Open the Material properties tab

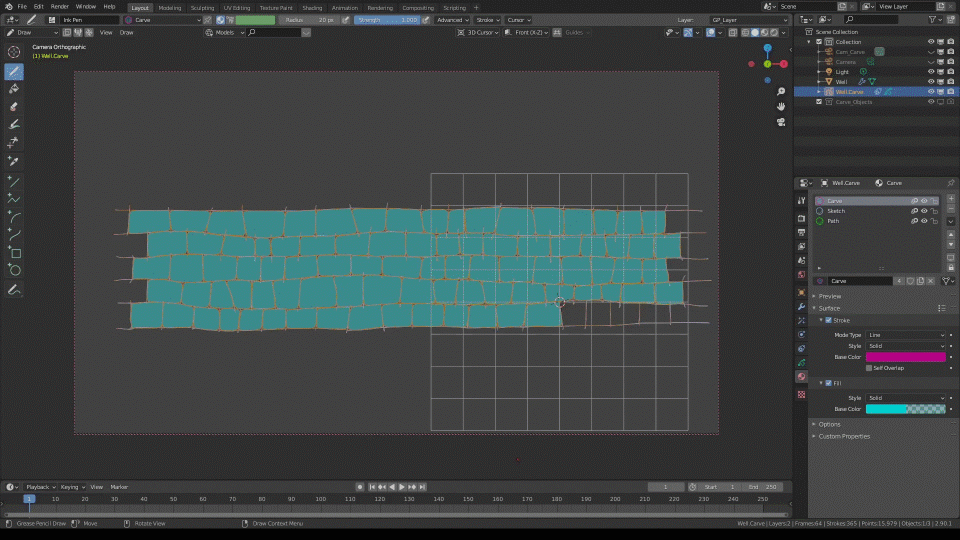801,377
